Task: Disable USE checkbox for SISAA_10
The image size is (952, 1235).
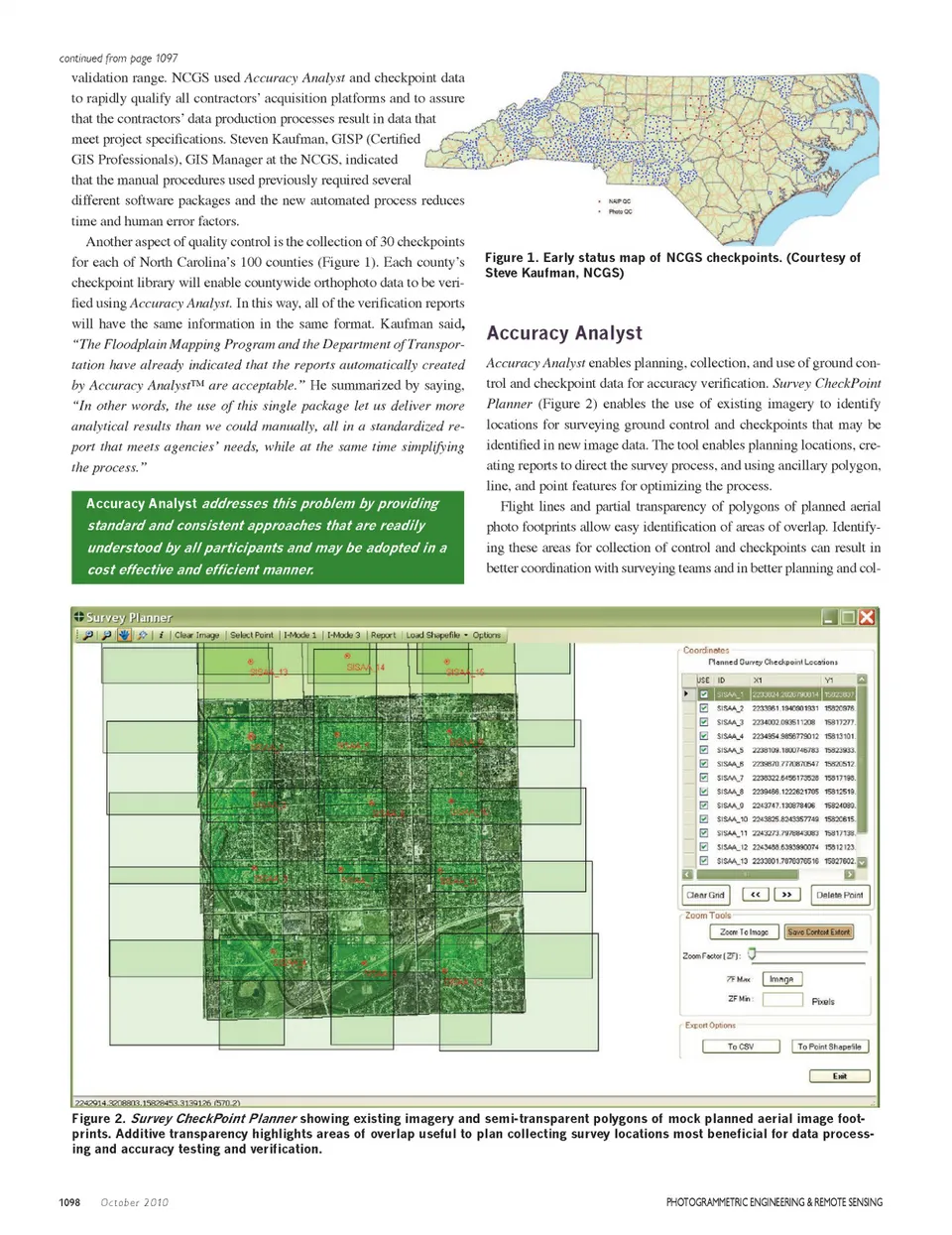Action: coord(703,819)
